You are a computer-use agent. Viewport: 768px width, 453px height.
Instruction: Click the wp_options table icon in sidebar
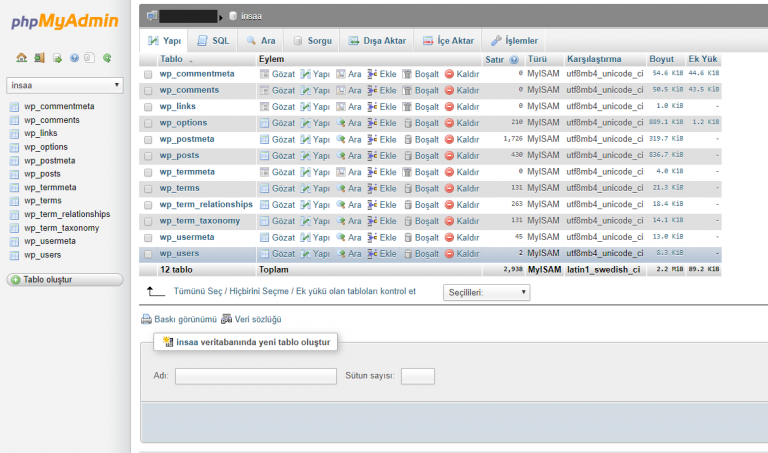click(x=14, y=147)
